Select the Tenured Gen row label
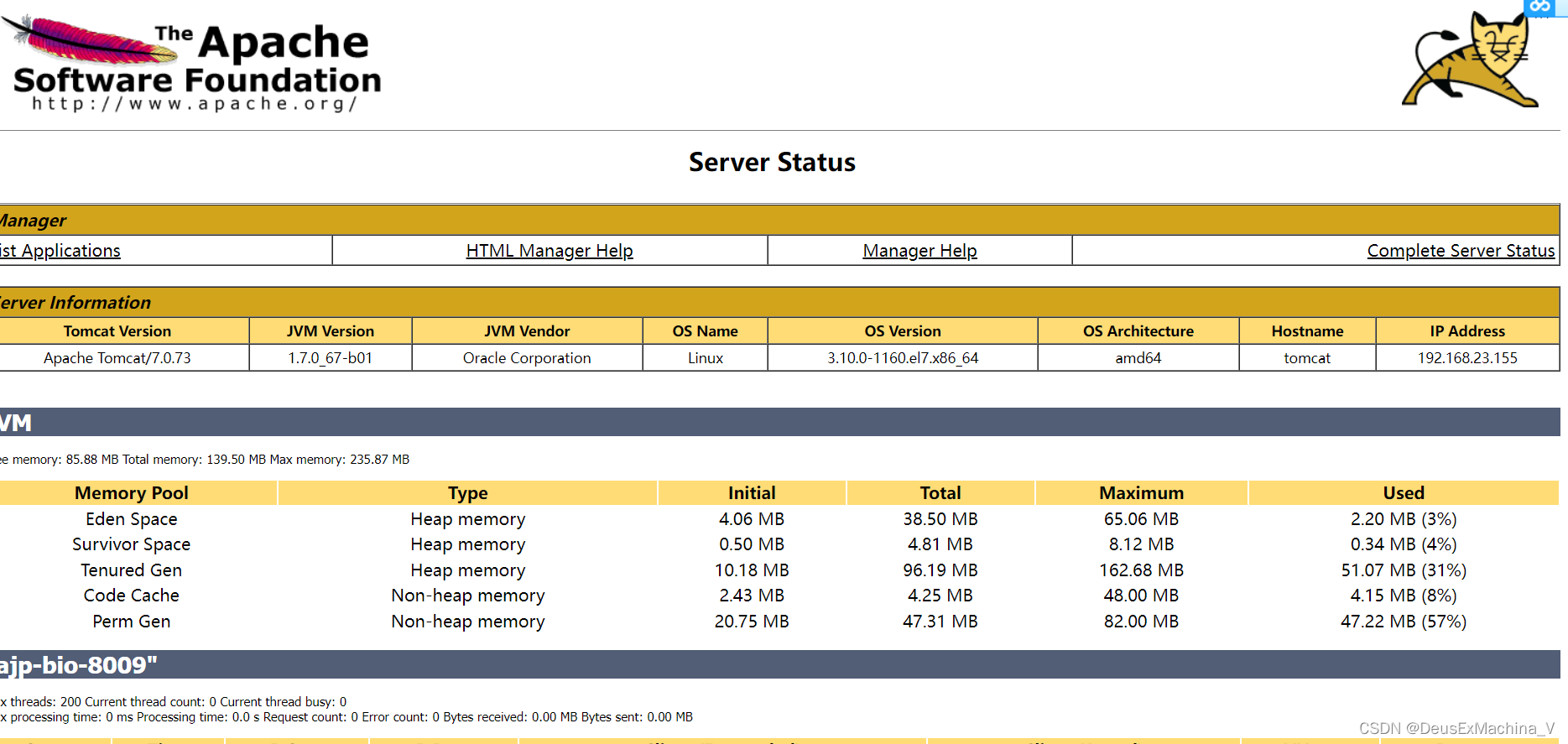 click(132, 570)
